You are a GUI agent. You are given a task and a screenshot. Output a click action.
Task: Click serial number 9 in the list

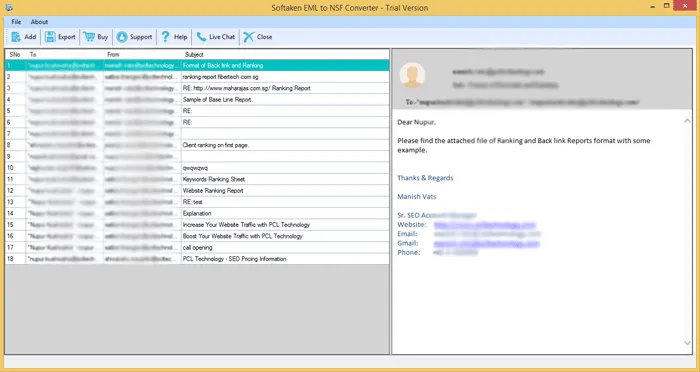[8, 156]
